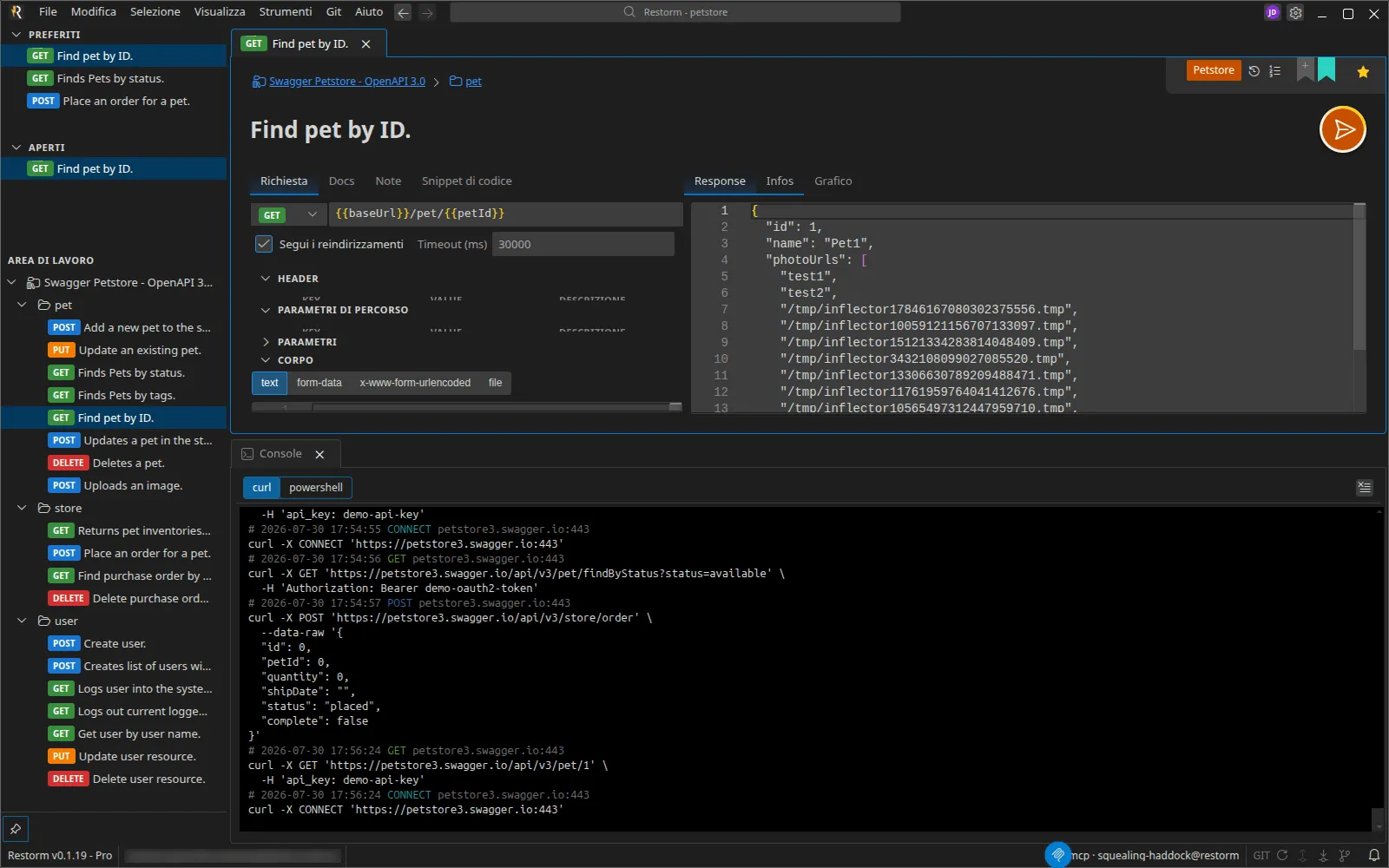Click the search bar magnifier 'Restorm - petstore'
1389x868 pixels.
[x=629, y=12]
